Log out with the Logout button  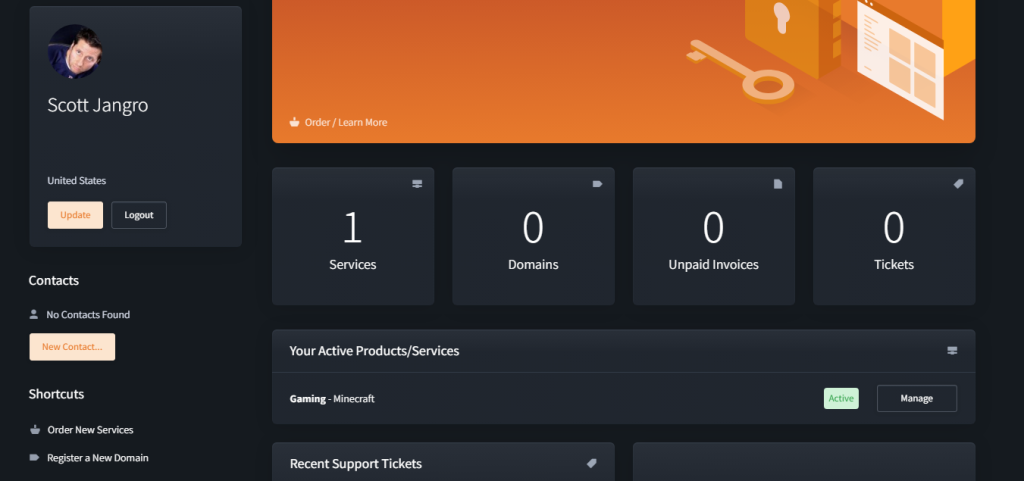139,215
